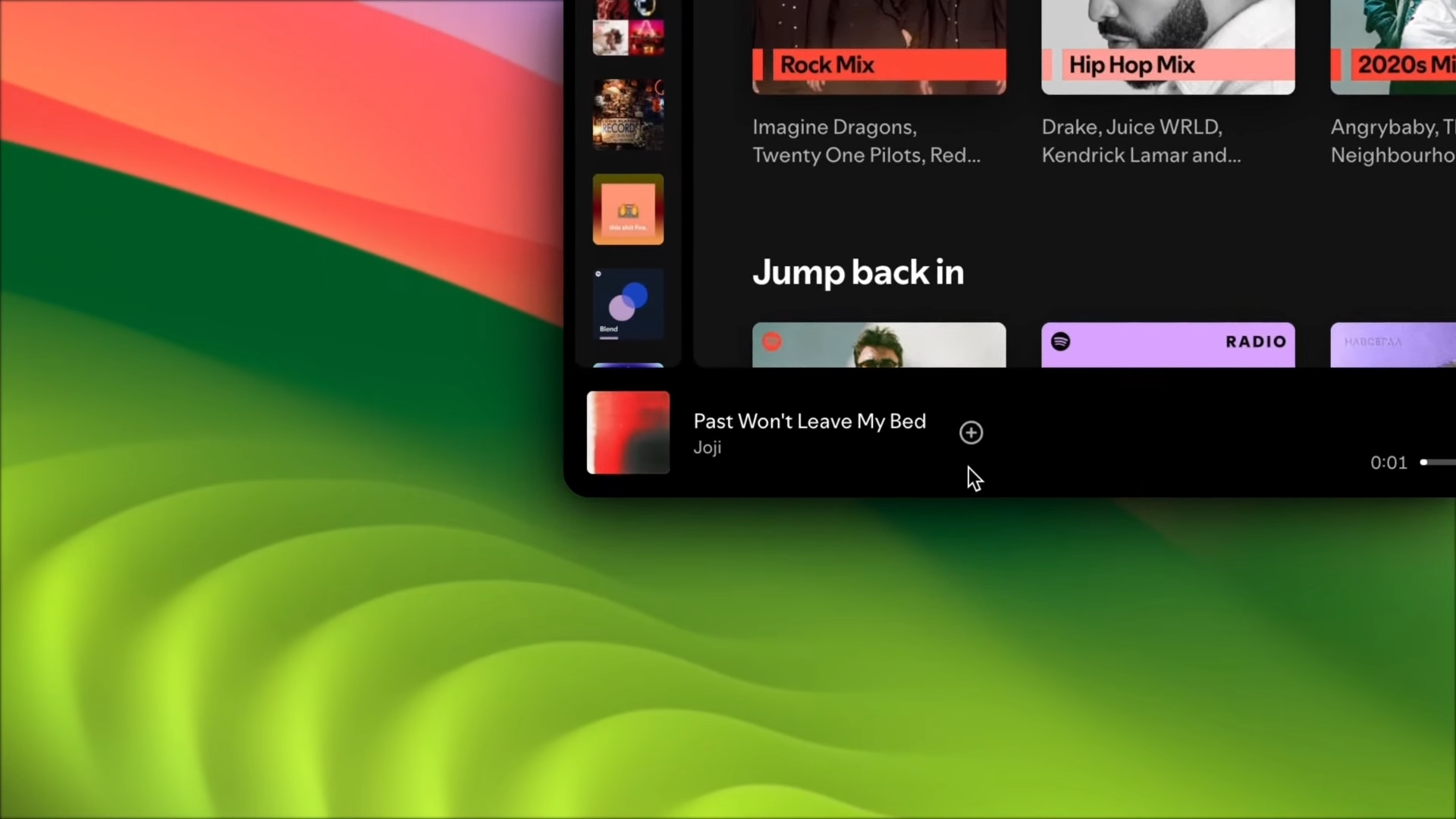This screenshot has height=819, width=1456.
Task: Open the "this shit fire." playlist in sidebar
Action: [x=628, y=209]
